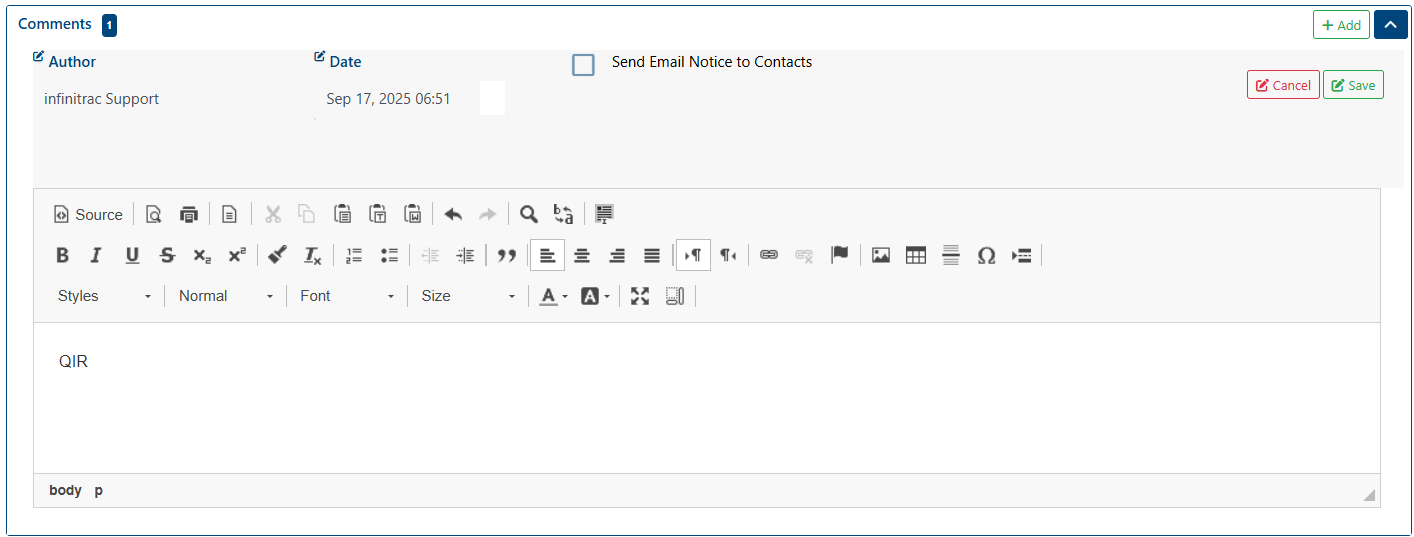1414x537 pixels.
Task: Open the Size dropdown
Action: tap(468, 296)
